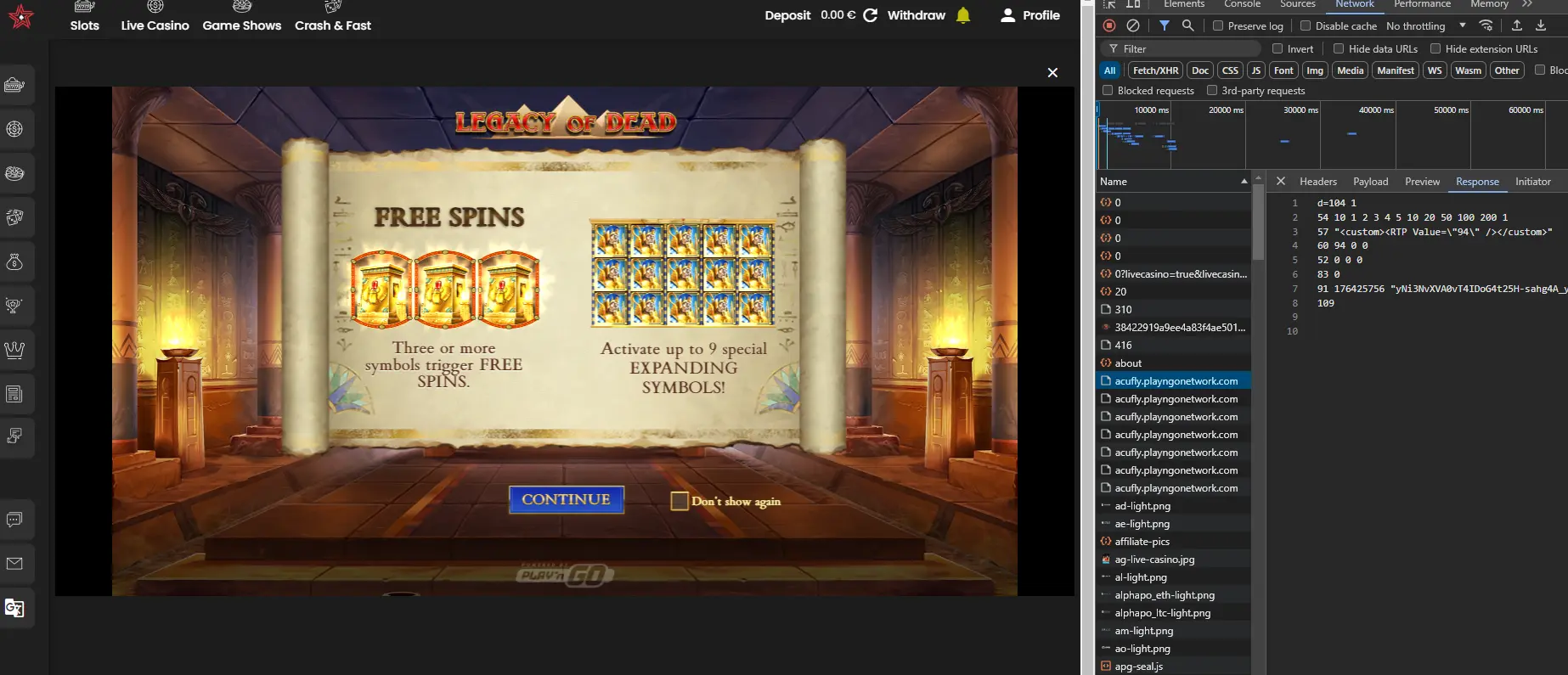Screen dimensions: 1568x675
Task: Click the translate language icon
Action: click(x=14, y=608)
